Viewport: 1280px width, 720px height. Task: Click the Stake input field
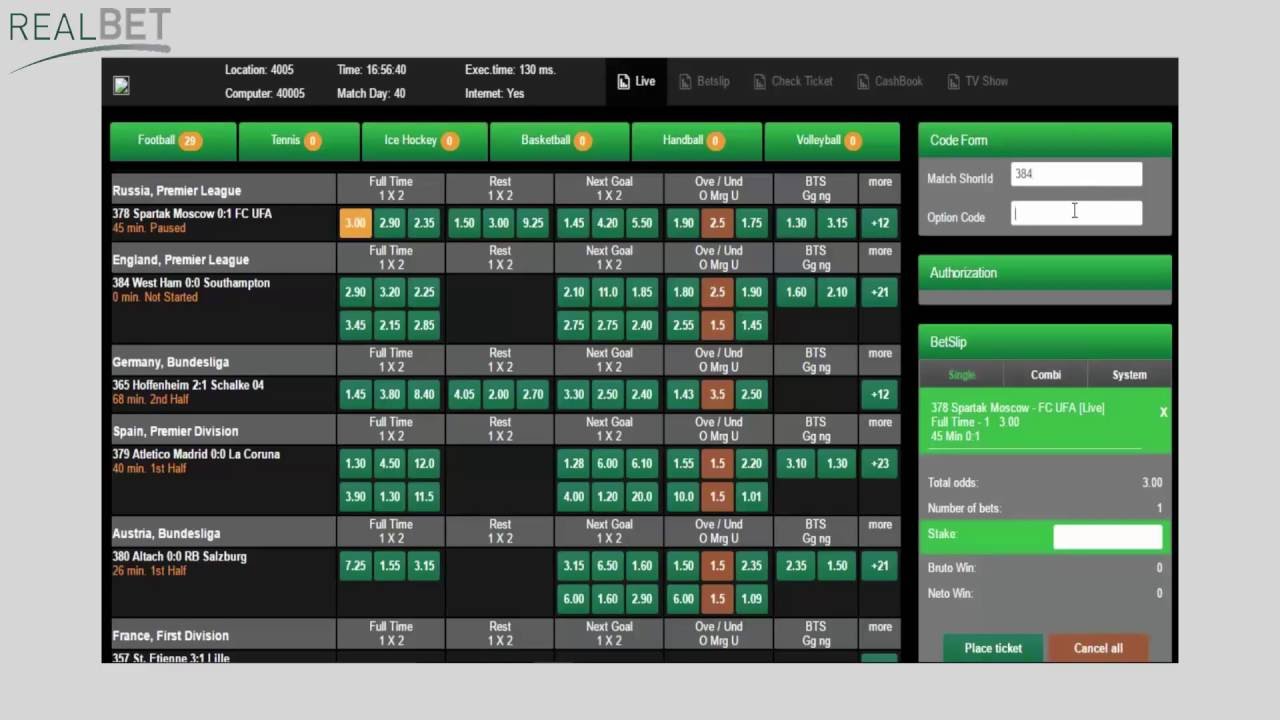click(x=1108, y=536)
